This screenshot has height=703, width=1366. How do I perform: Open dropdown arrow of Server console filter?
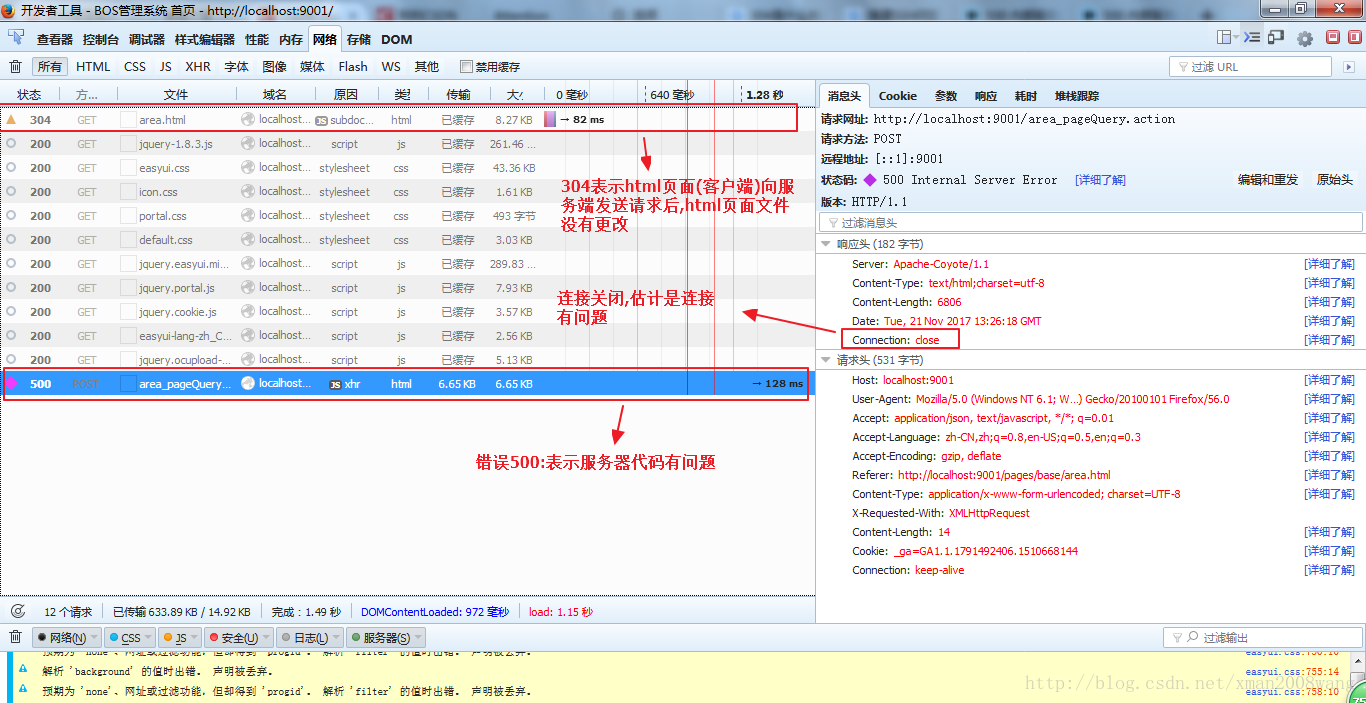coord(418,638)
